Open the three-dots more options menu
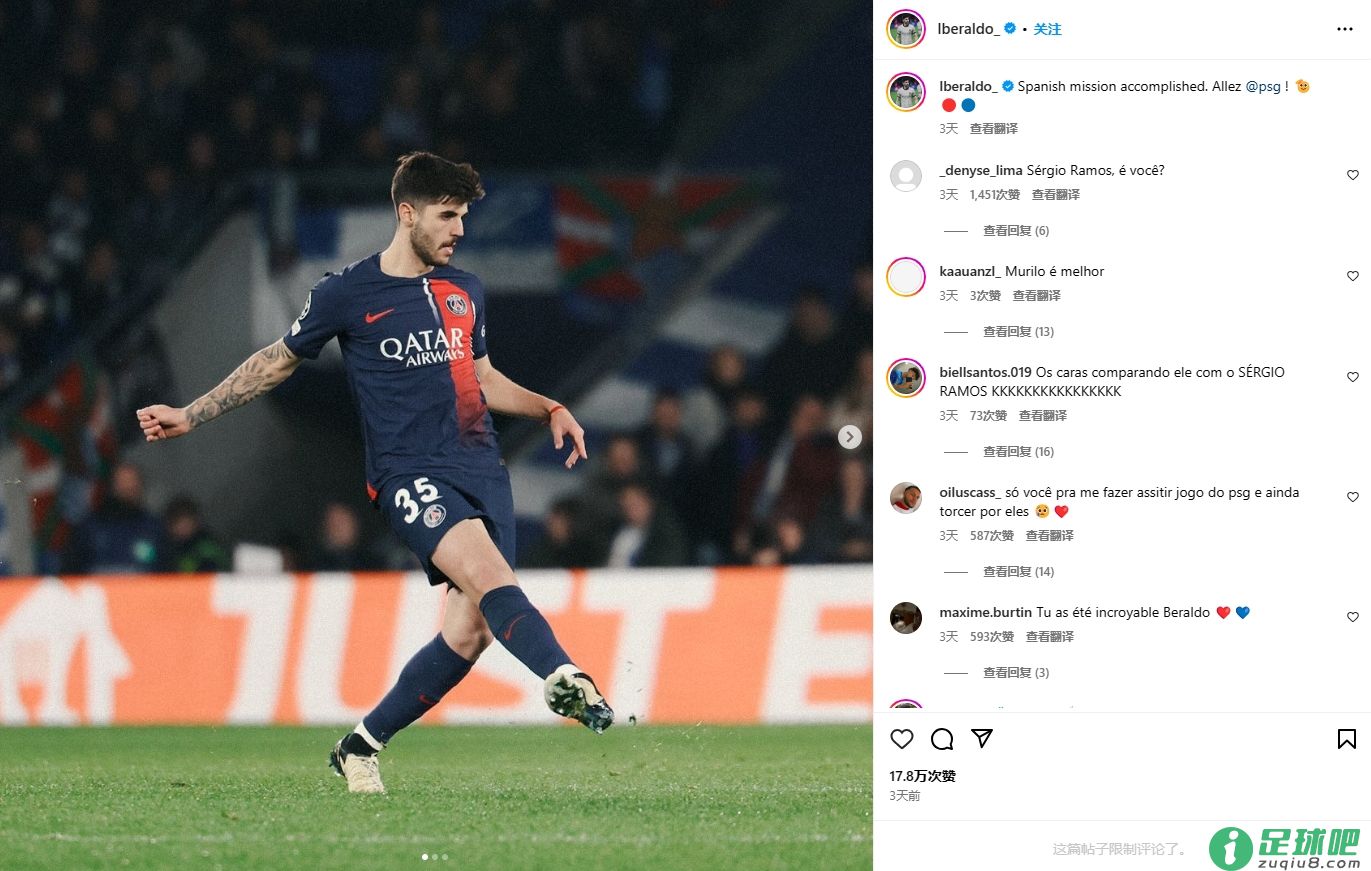Image resolution: width=1371 pixels, height=871 pixels. (x=1345, y=29)
